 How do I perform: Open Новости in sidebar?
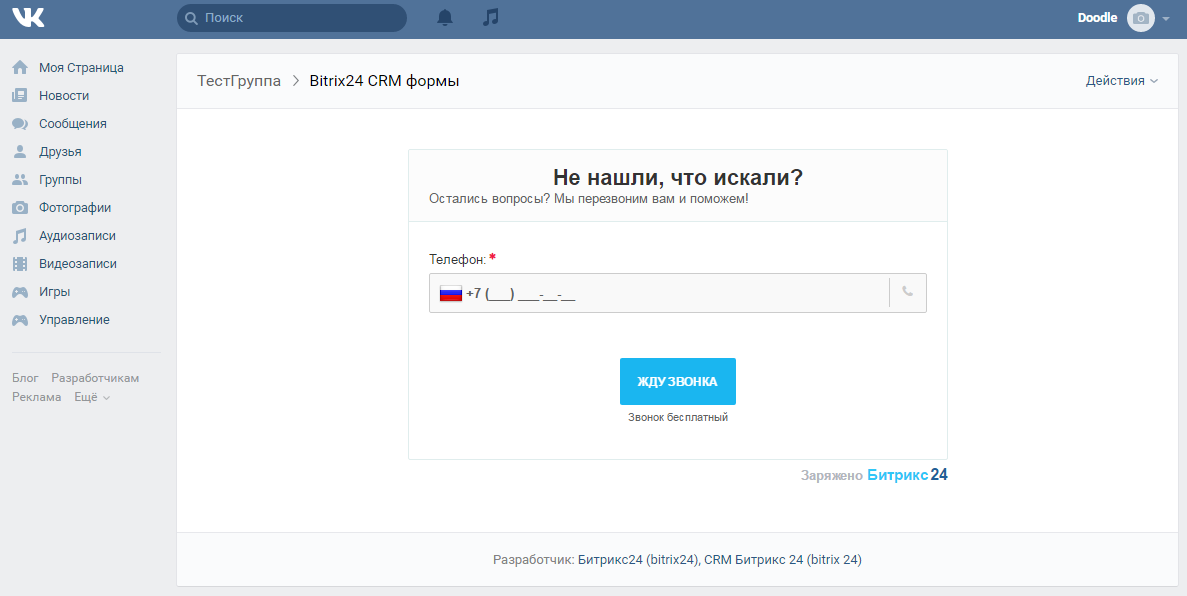pyautogui.click(x=64, y=95)
